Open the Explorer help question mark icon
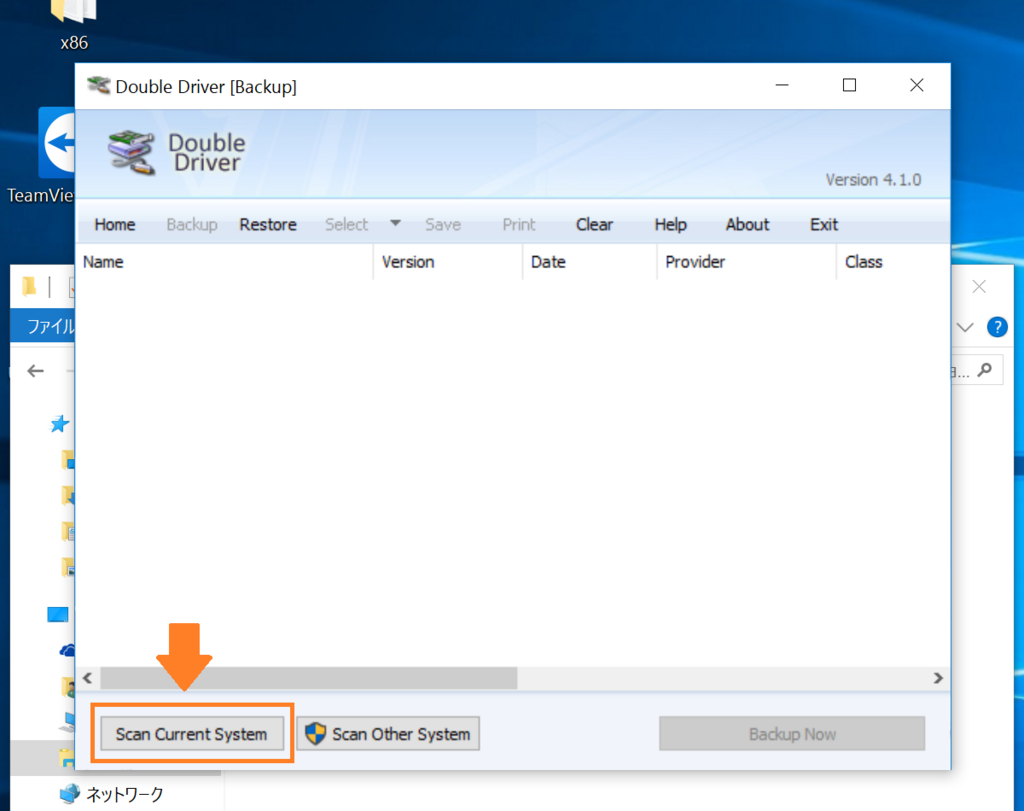The image size is (1024, 811). point(997,326)
